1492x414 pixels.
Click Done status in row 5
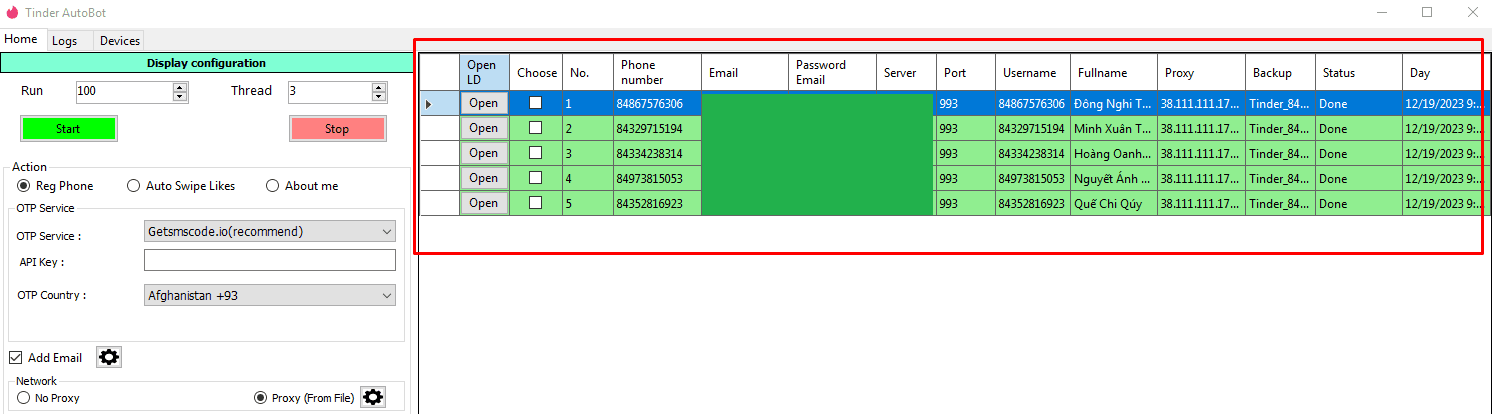[x=1359, y=204]
